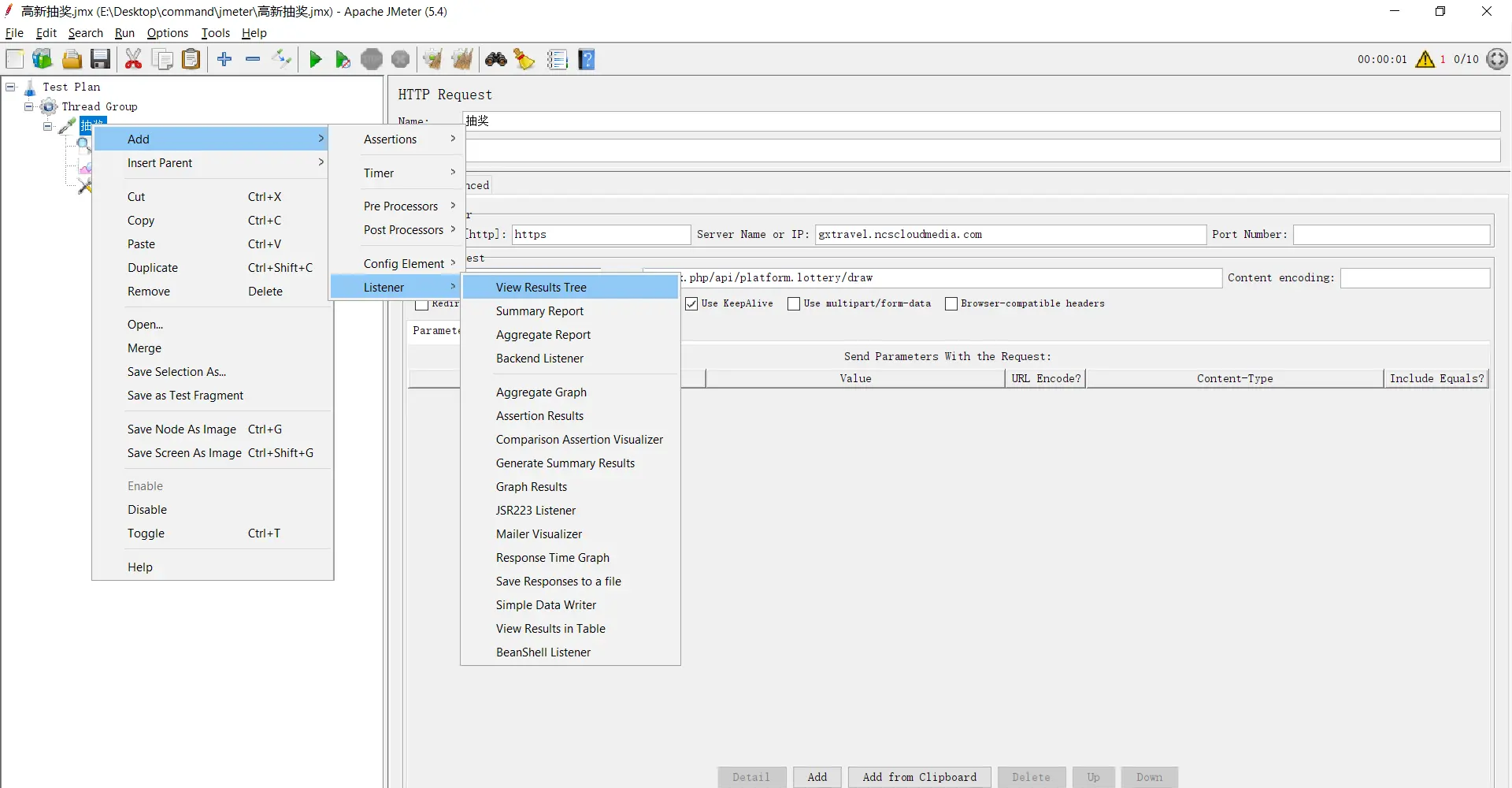Enable Use multipart/form-data checkbox
Screen dimensions: 1512x788
tap(794, 304)
